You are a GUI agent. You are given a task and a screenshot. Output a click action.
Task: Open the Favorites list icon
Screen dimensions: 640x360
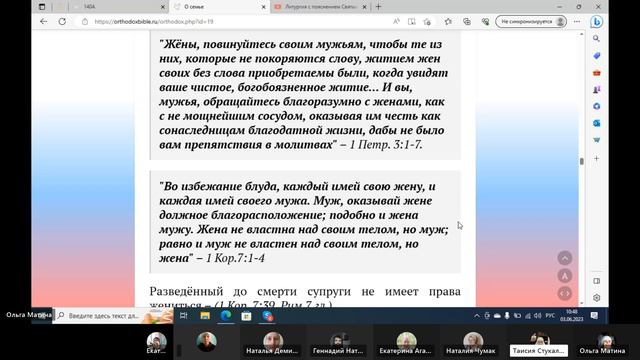[x=448, y=22]
